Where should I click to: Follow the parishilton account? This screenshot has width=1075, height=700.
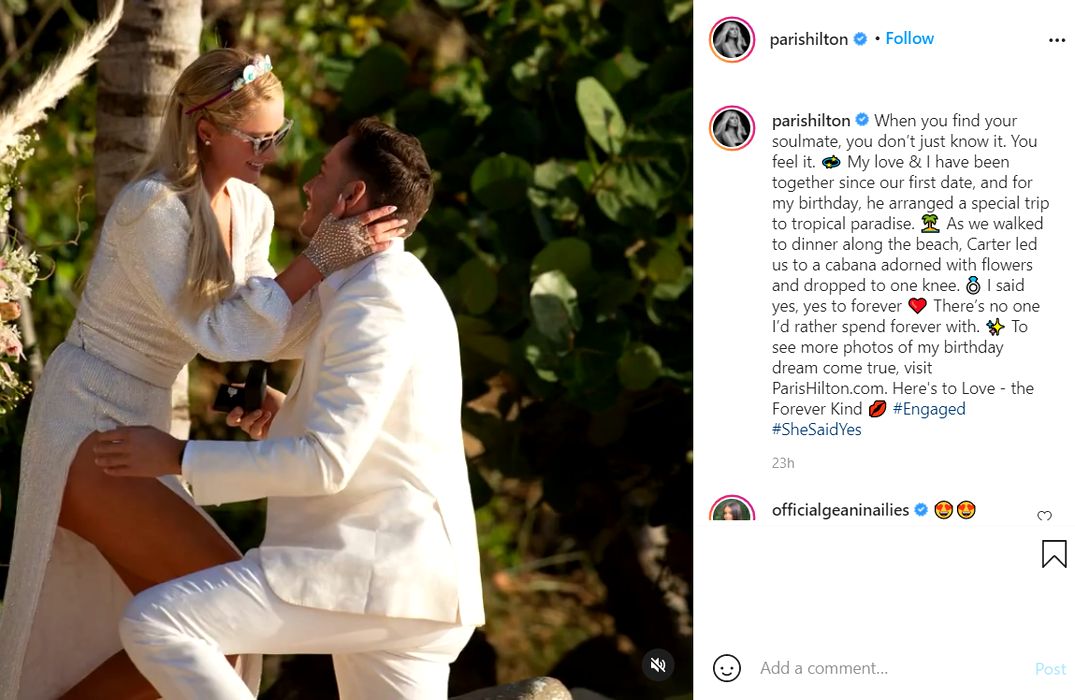[909, 38]
